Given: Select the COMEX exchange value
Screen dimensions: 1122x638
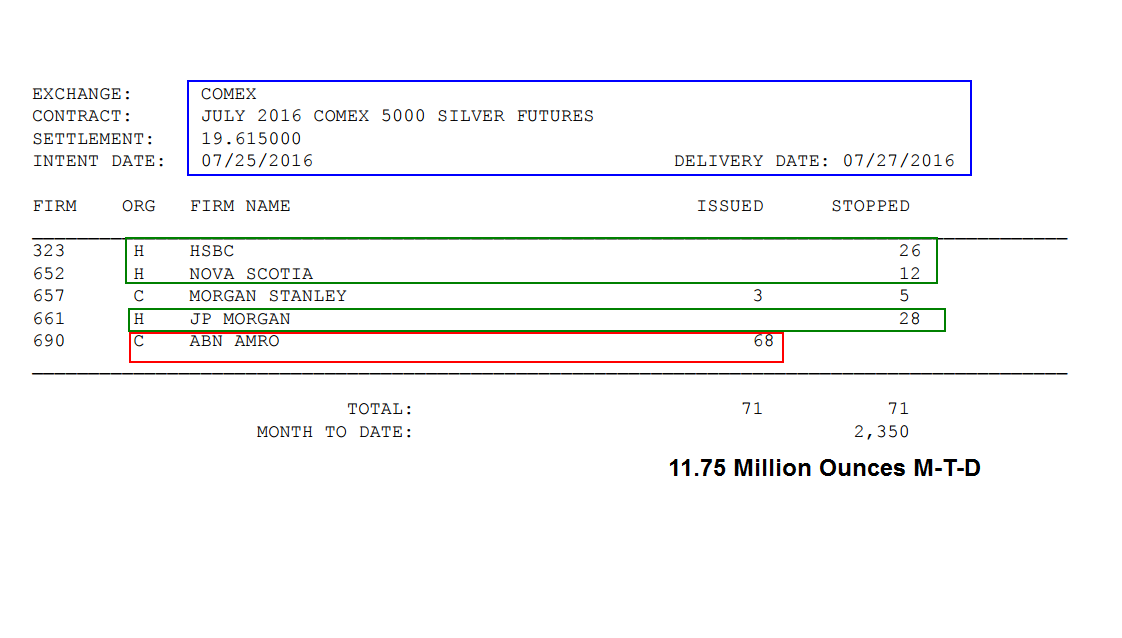Looking at the screenshot, I should (228, 94).
